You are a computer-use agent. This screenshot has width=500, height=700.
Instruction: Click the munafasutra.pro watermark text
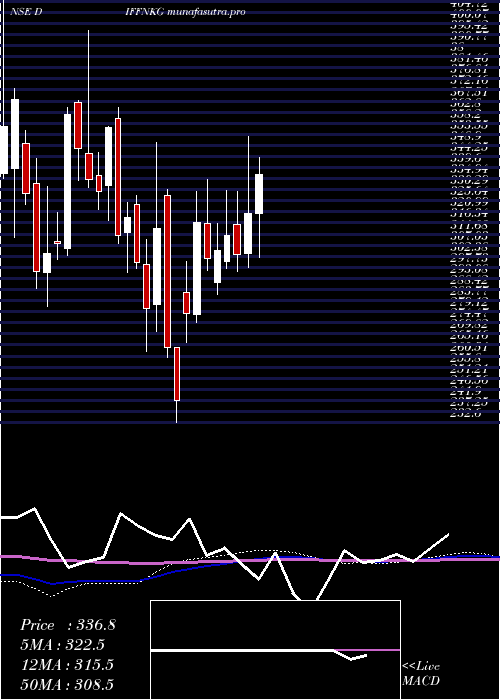[x=208, y=12]
